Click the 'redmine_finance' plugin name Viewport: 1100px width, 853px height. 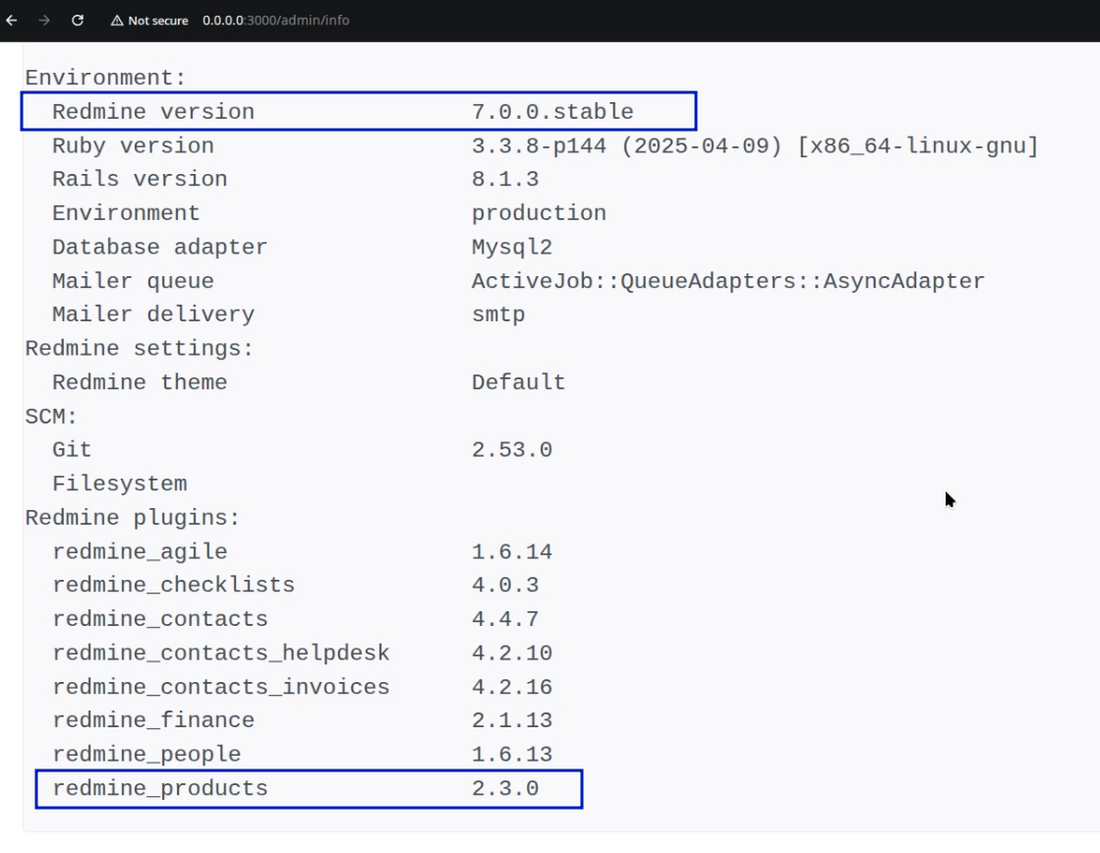[153, 721]
